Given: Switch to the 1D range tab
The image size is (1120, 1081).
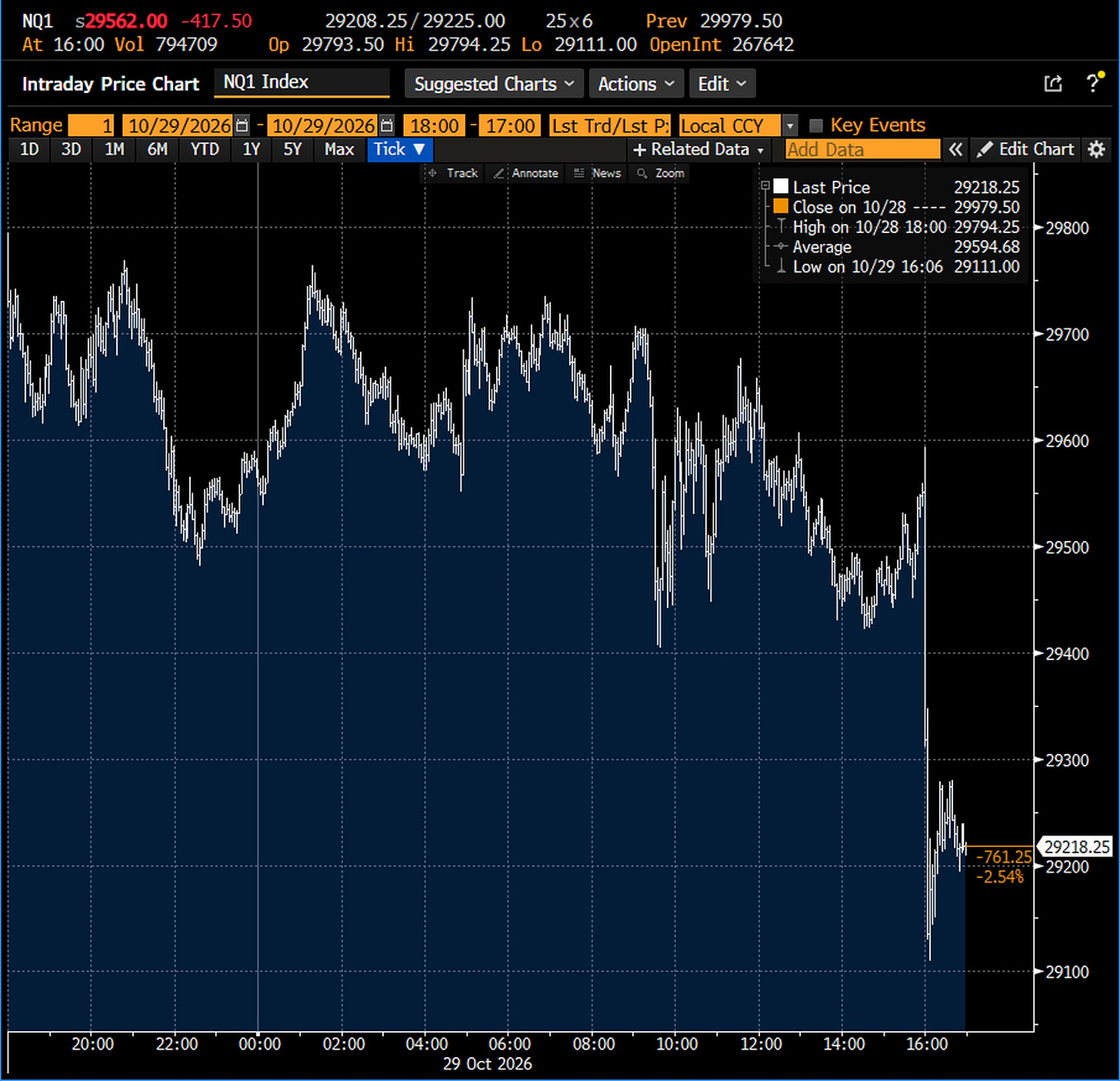Looking at the screenshot, I should (29, 149).
